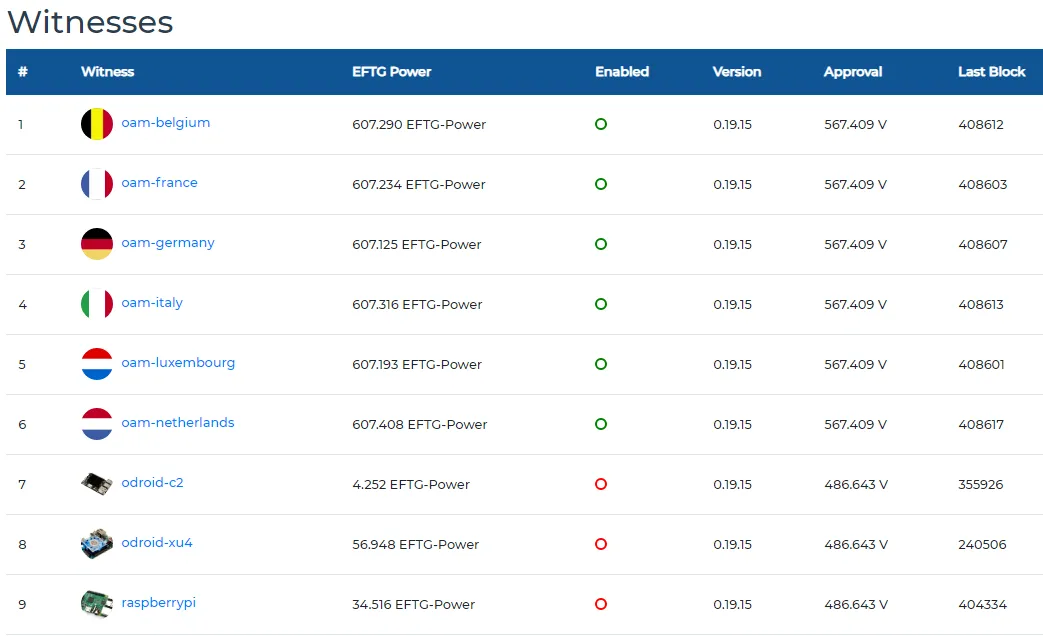Click the France flag avatar icon
1043x636 pixels.
click(x=96, y=184)
